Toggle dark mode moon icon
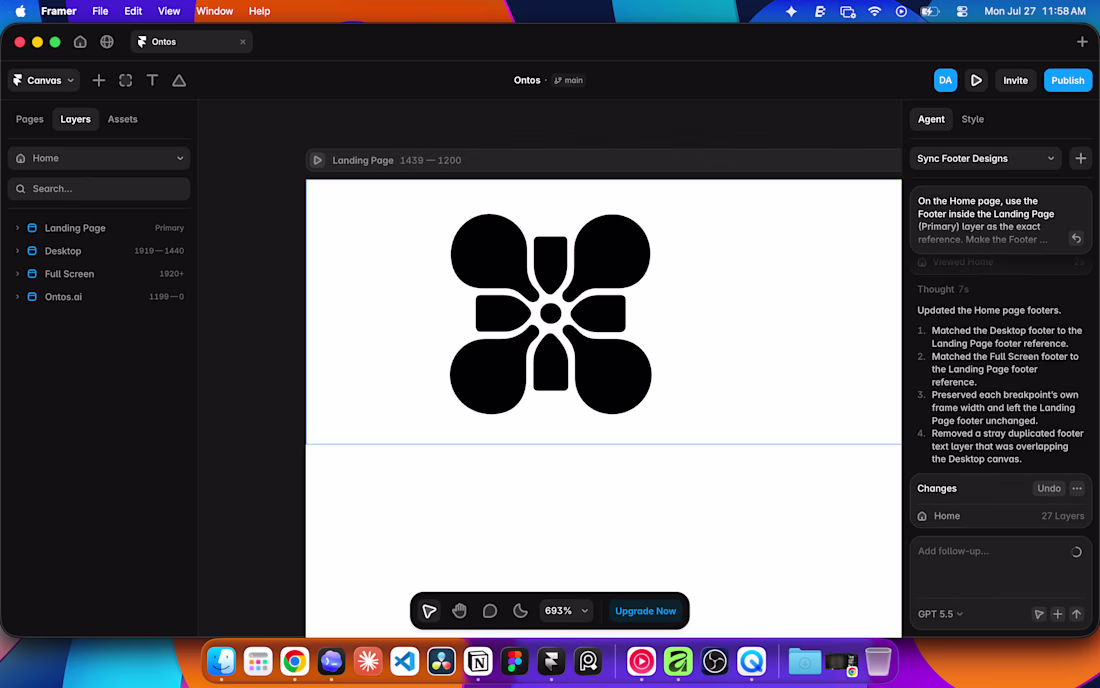 point(520,611)
